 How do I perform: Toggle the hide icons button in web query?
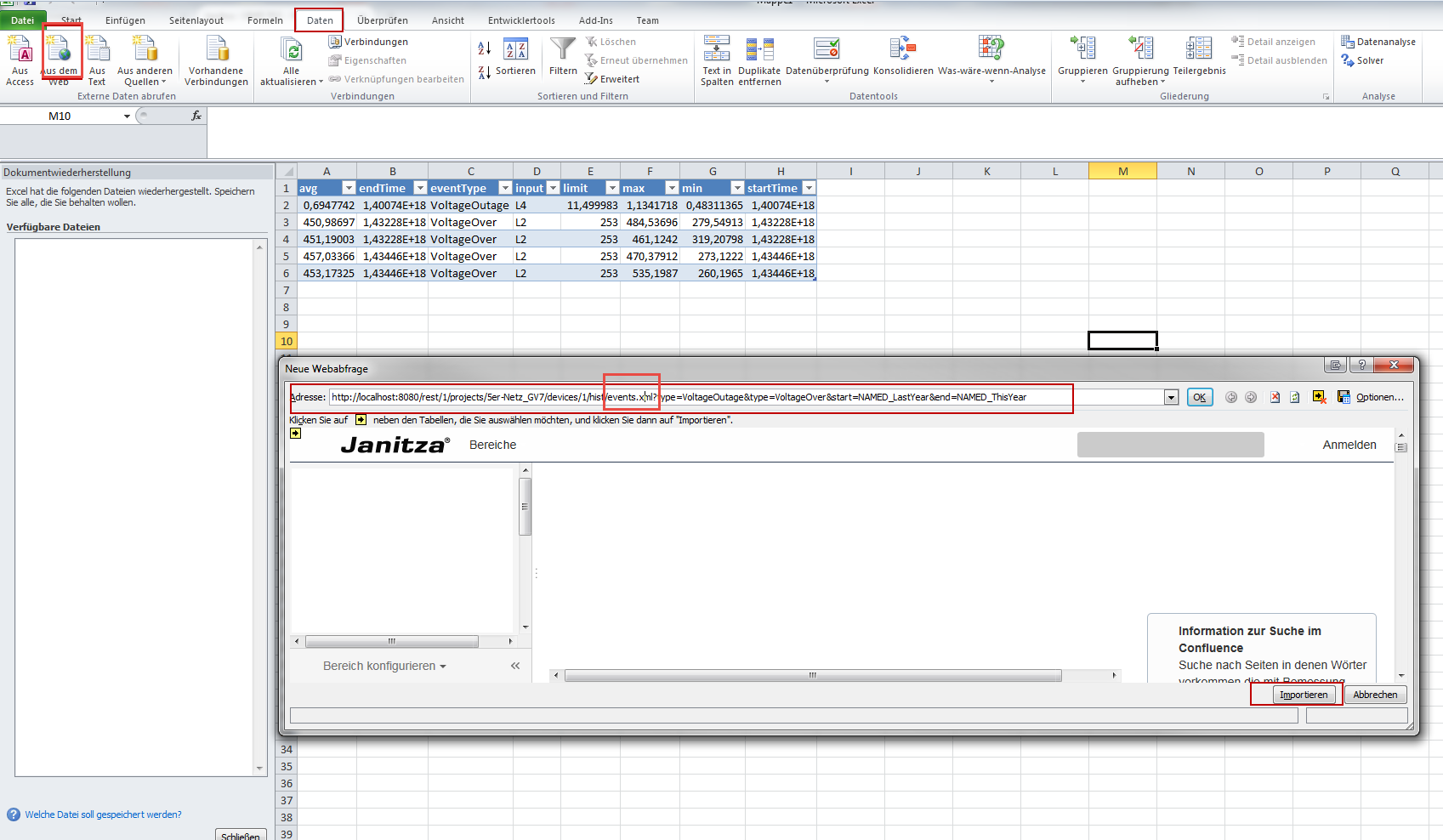coord(1319,397)
